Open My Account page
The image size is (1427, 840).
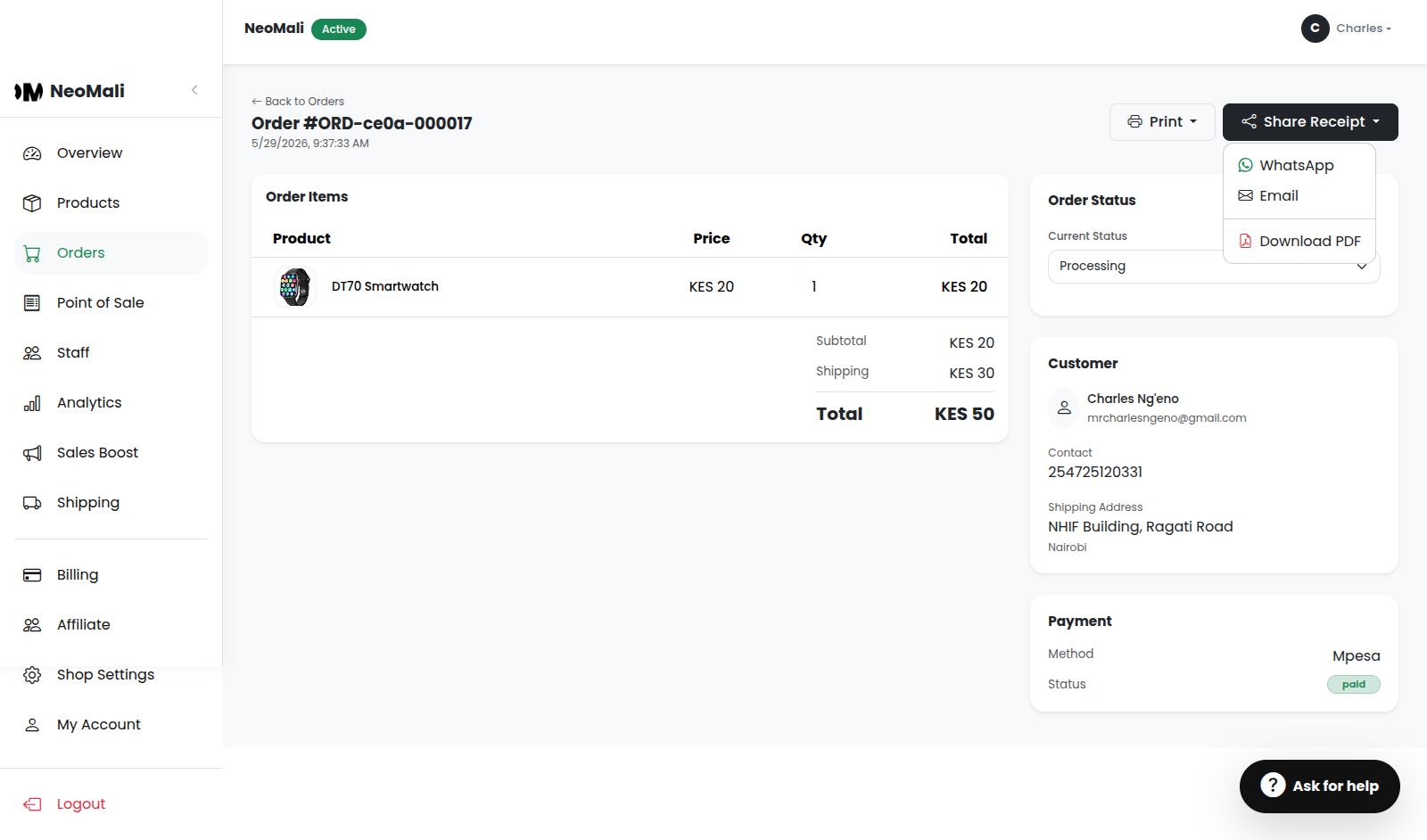click(x=111, y=725)
